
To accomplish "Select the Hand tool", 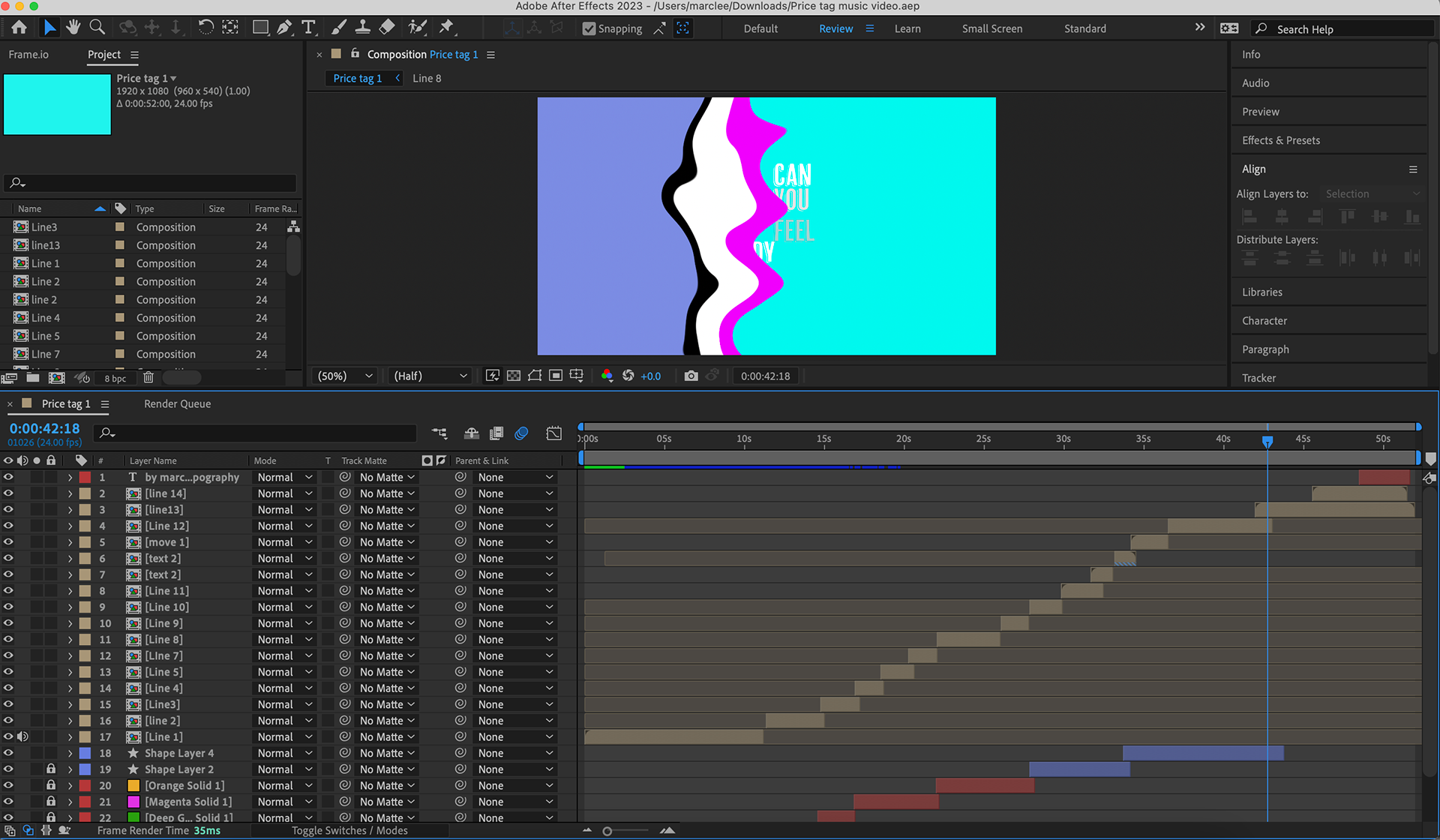I will 73,28.
